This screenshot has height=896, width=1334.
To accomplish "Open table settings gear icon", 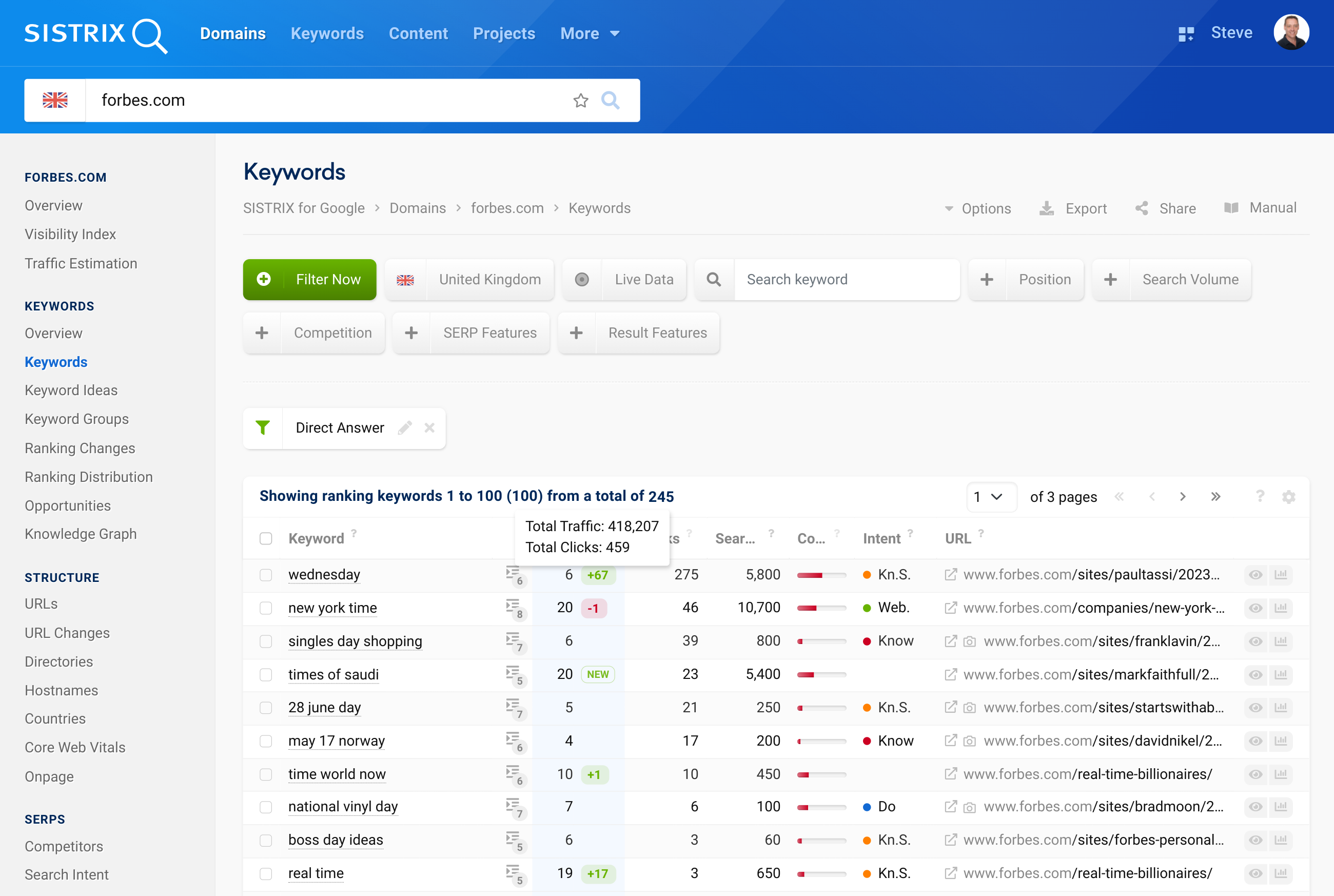I will [1288, 497].
